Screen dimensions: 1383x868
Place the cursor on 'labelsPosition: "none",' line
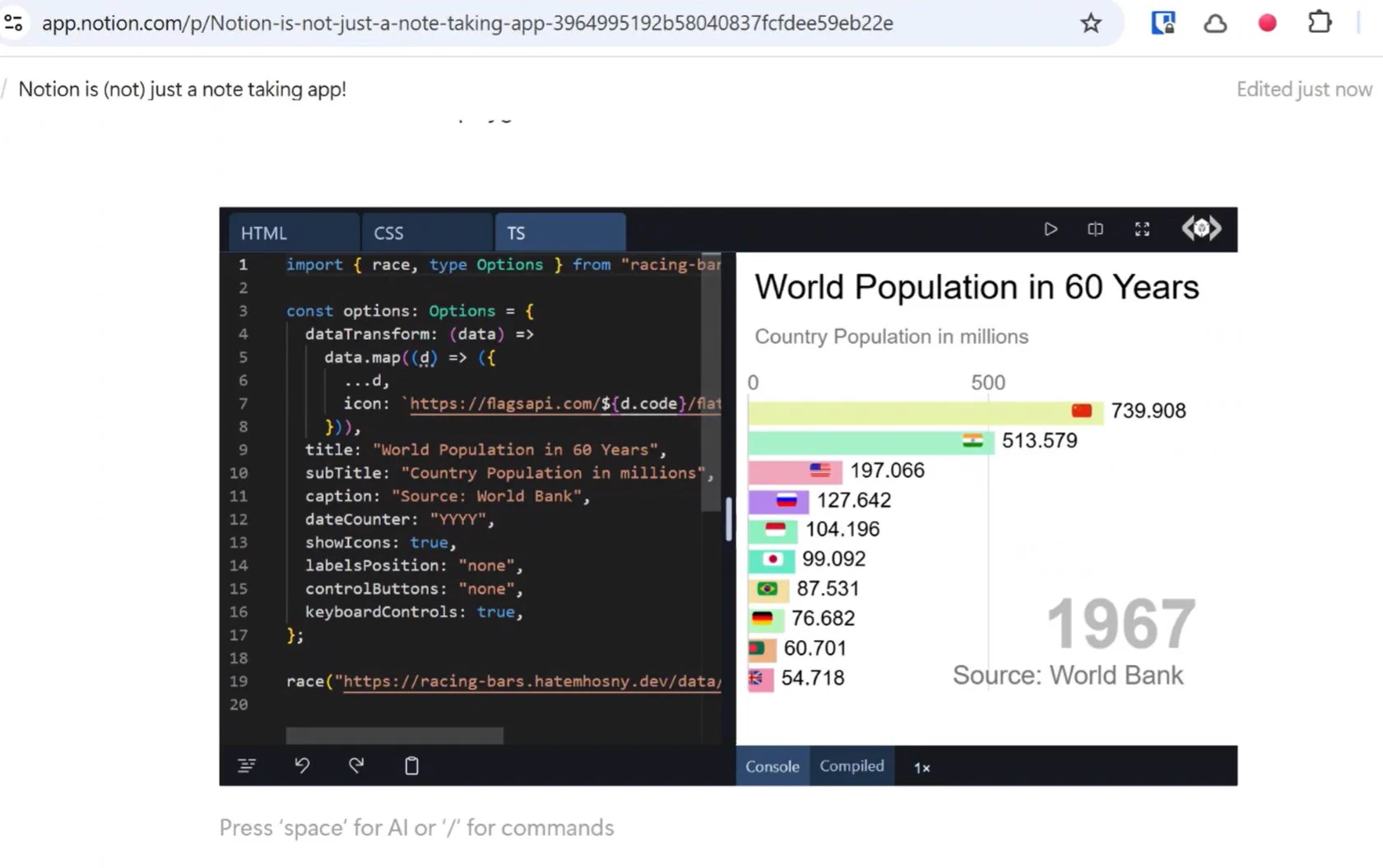click(x=414, y=565)
